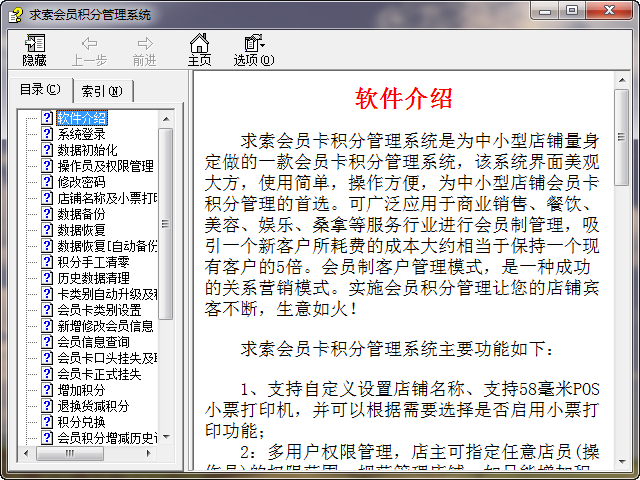Open the 会员信息查询 topic

point(93,342)
